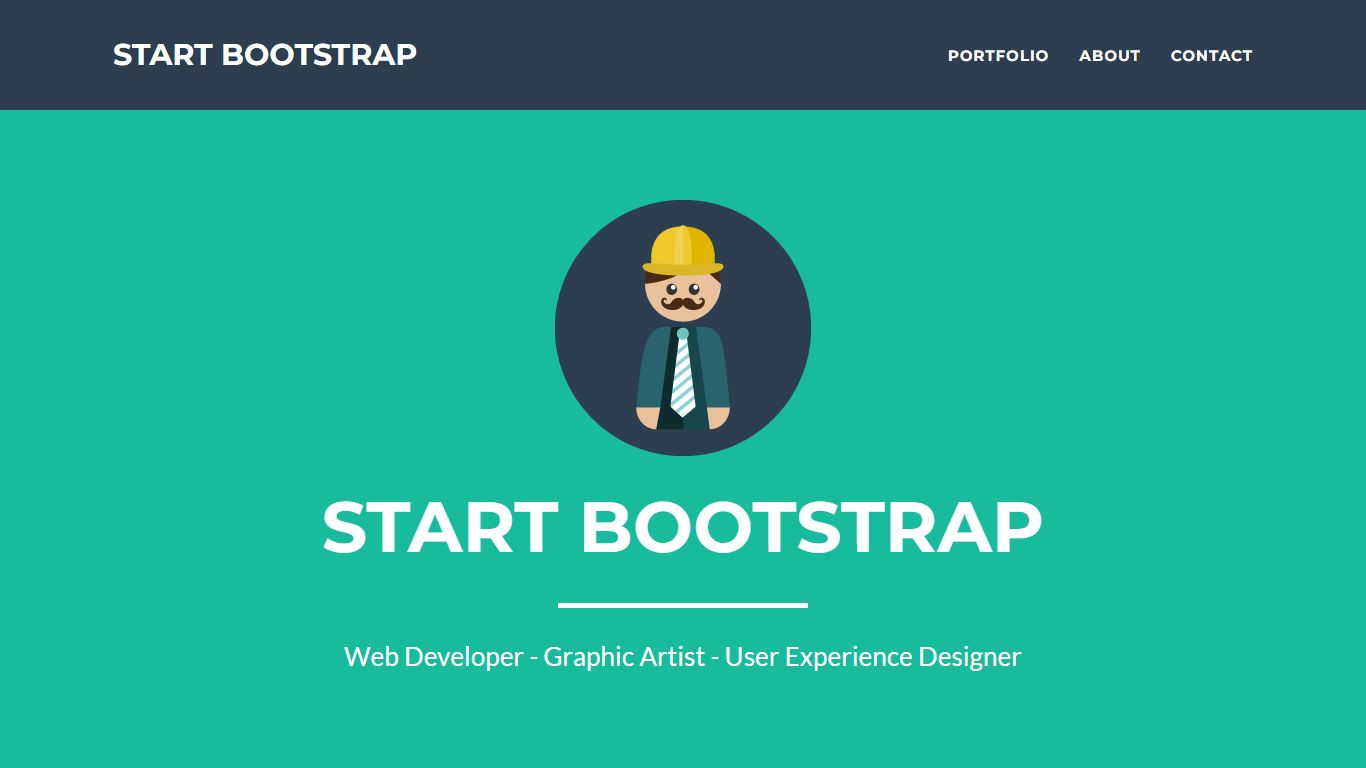Select Contact in the navigation bar
The height and width of the screenshot is (768, 1366).
tap(1211, 56)
